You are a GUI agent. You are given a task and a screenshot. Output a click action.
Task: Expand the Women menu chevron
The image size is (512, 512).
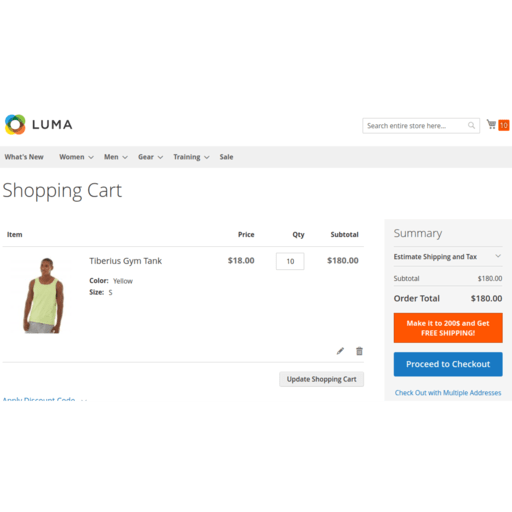pyautogui.click(x=91, y=157)
